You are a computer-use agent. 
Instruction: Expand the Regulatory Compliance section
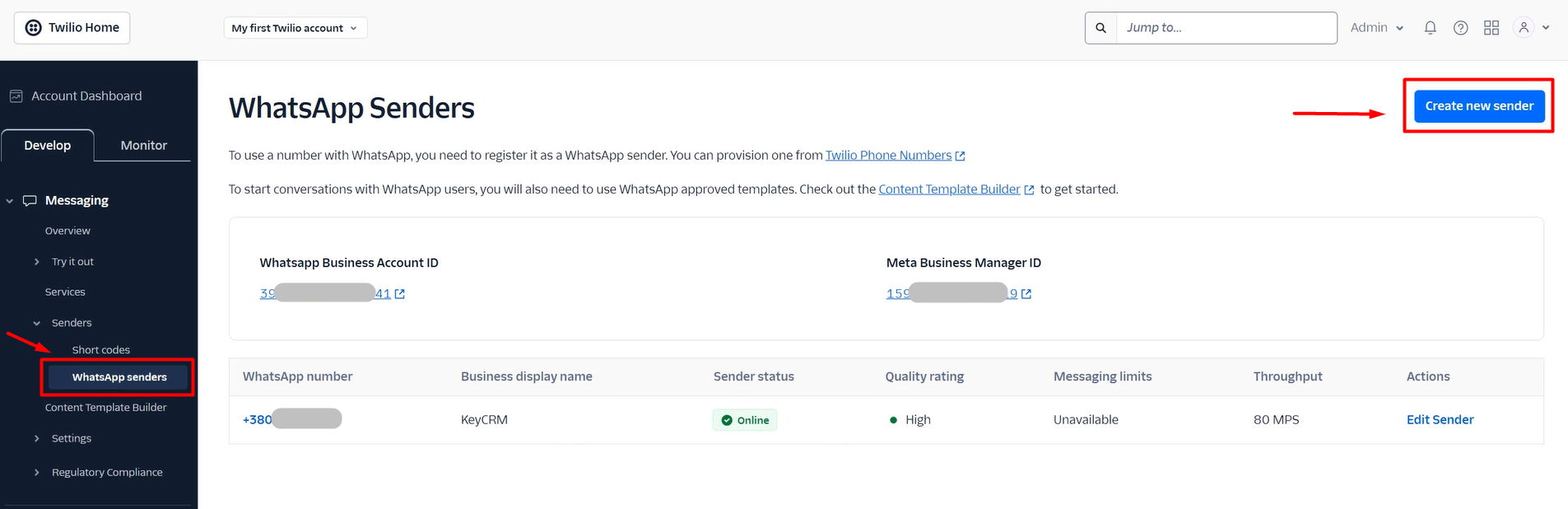point(37,473)
